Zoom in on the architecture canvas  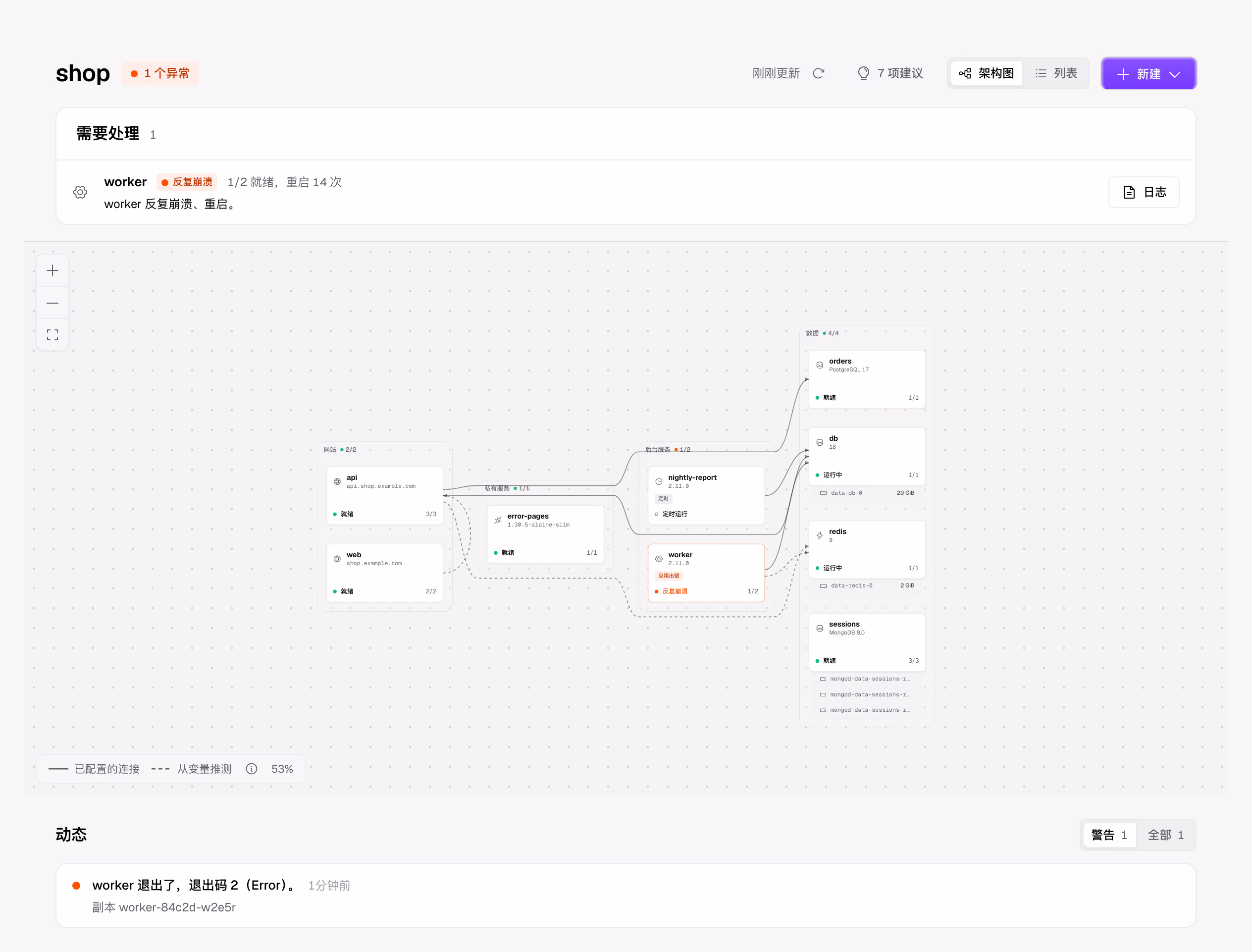click(52, 271)
